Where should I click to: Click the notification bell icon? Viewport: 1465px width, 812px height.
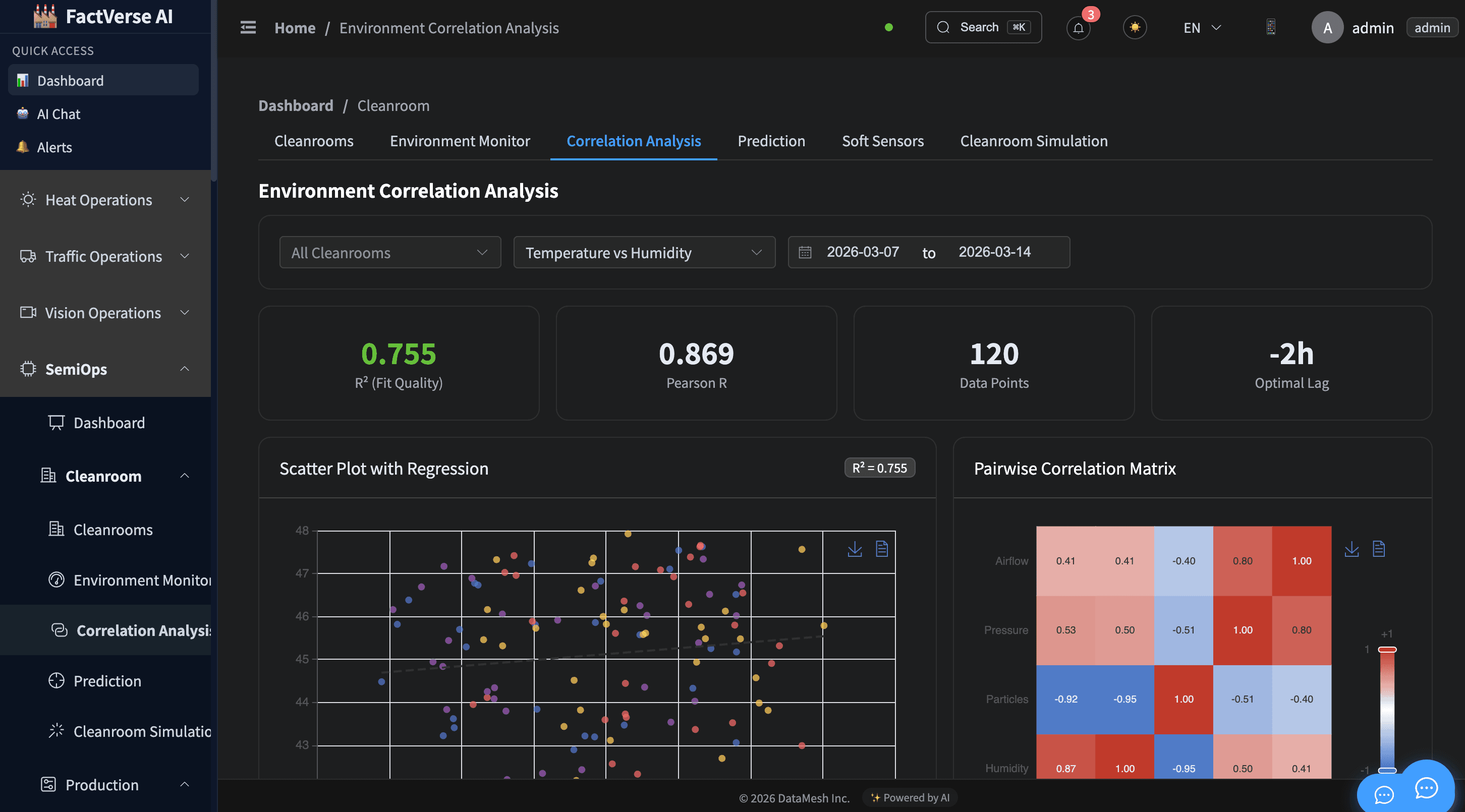(1078, 28)
